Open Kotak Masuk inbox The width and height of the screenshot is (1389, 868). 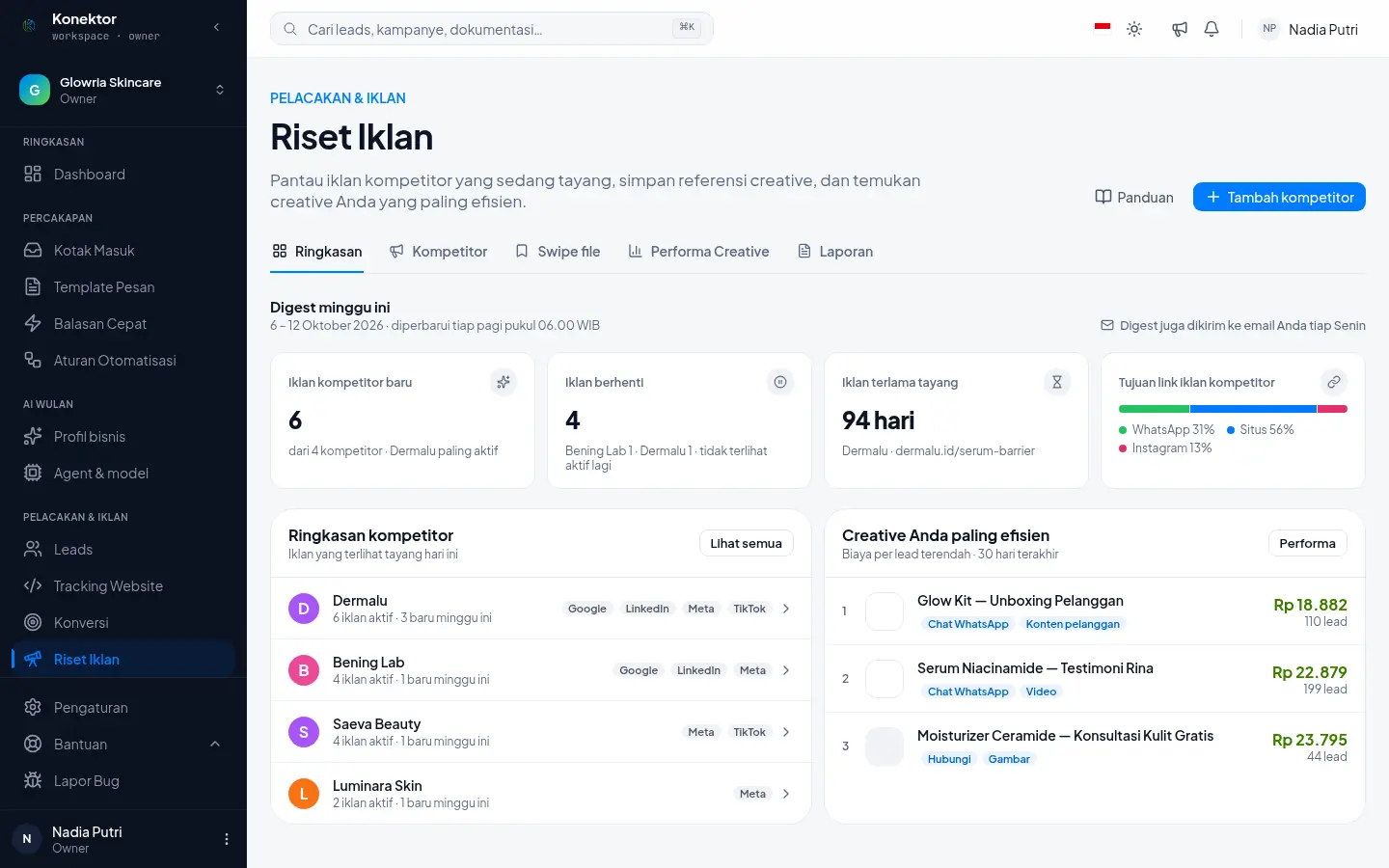123,251
